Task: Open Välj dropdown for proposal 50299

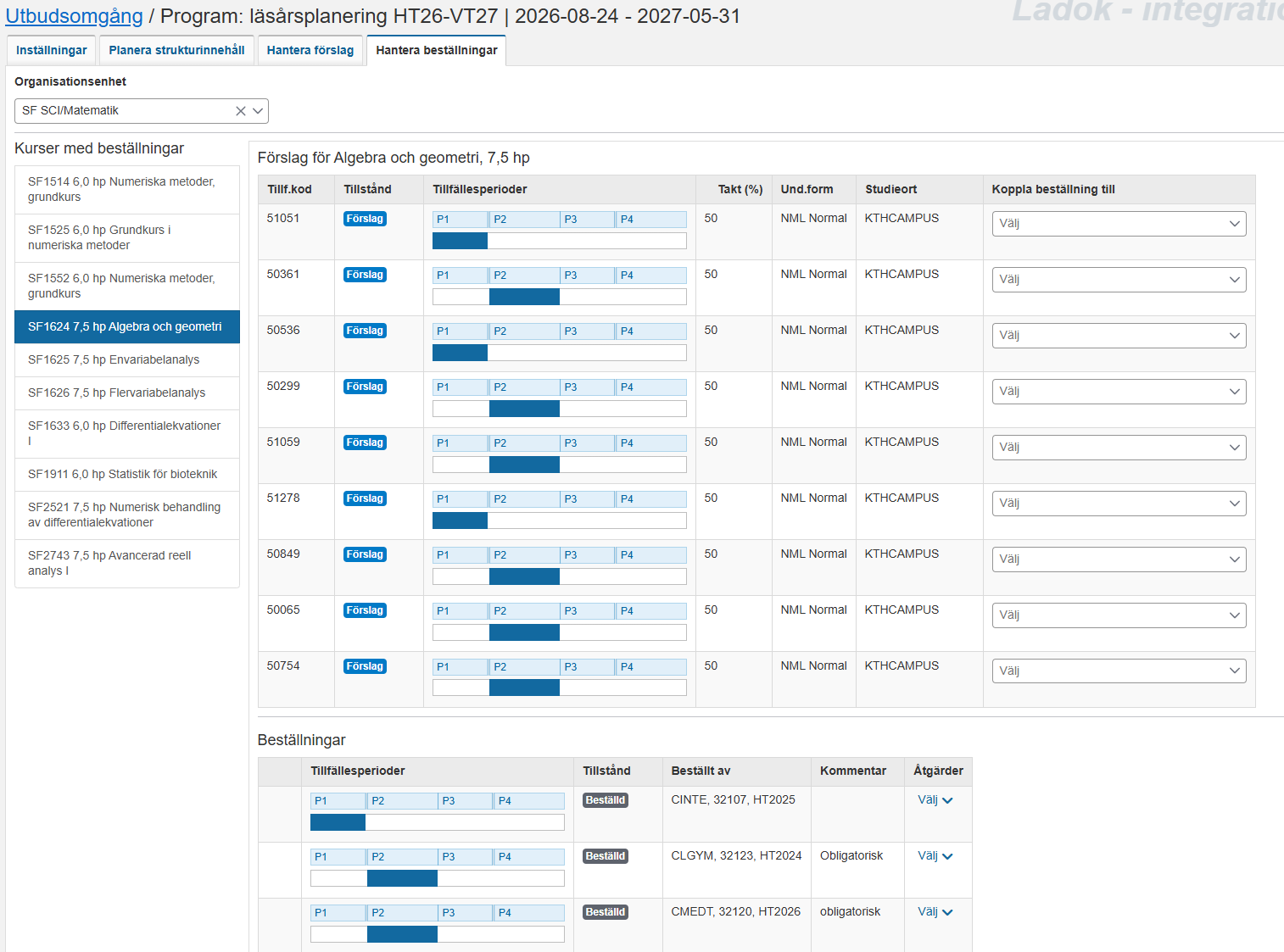Action: tap(1118, 392)
